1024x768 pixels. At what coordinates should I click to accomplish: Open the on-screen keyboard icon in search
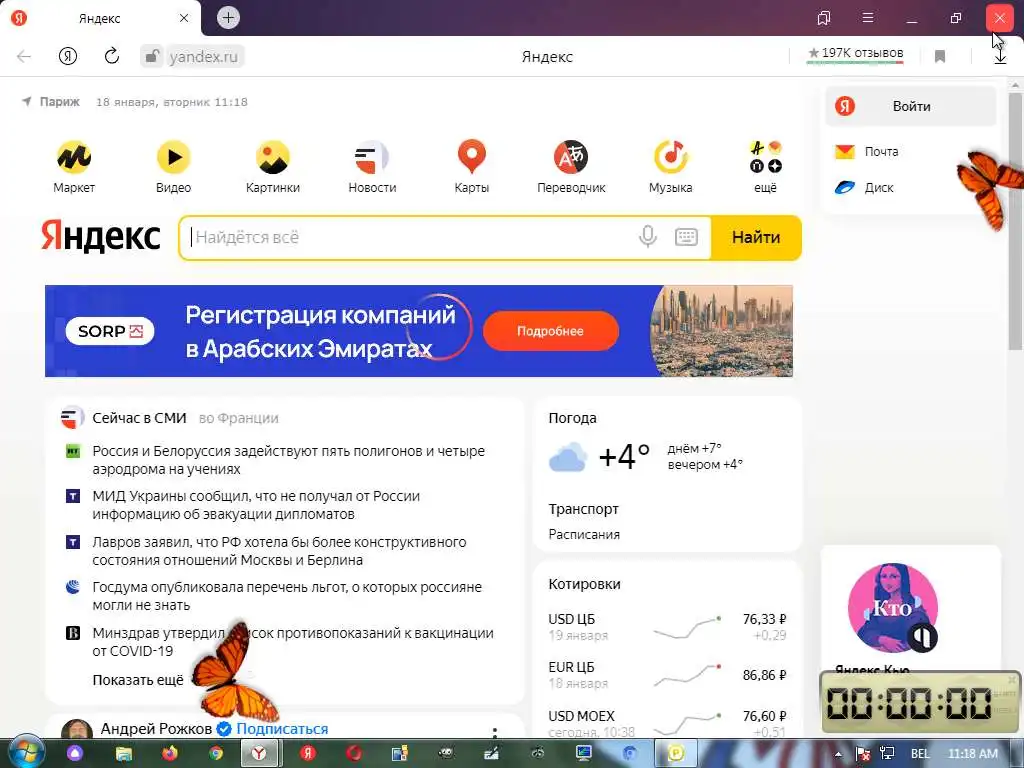686,237
